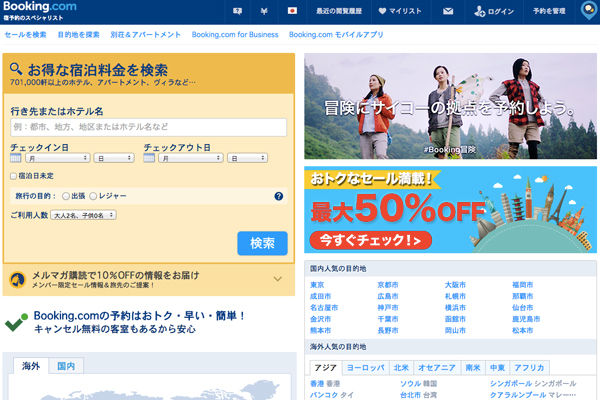This screenshot has width=600, height=400.
Task: Expand the メルマガ購読 newsletter panel chevron
Action: tap(278, 279)
